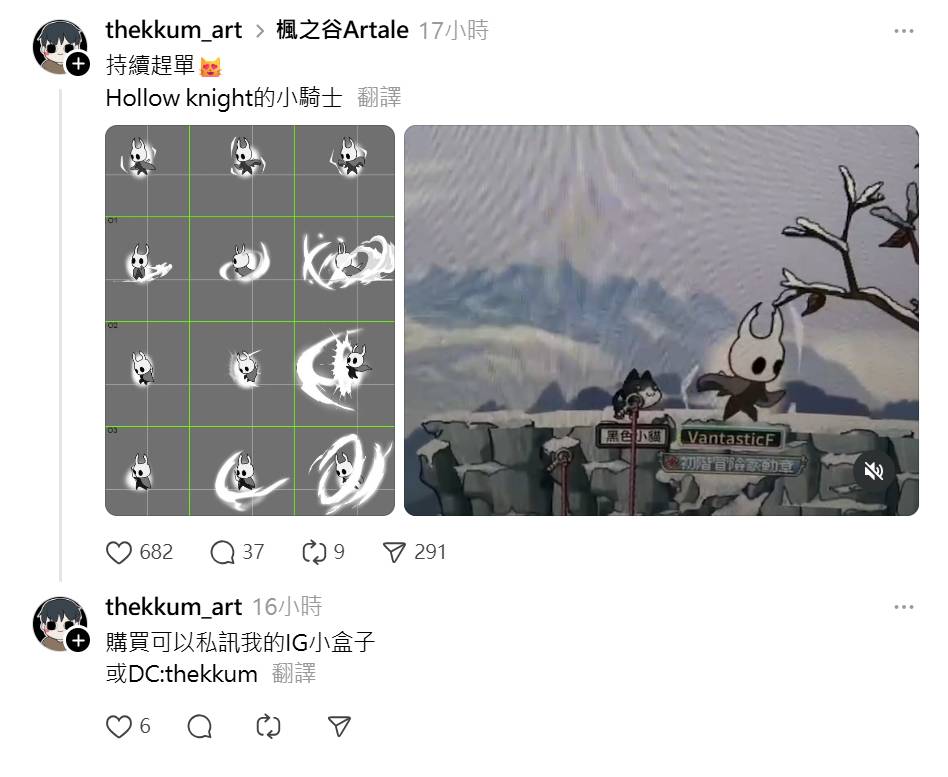The image size is (948, 777).
Task: Repost the Hollow Knight sprite post
Action: pyautogui.click(x=314, y=552)
